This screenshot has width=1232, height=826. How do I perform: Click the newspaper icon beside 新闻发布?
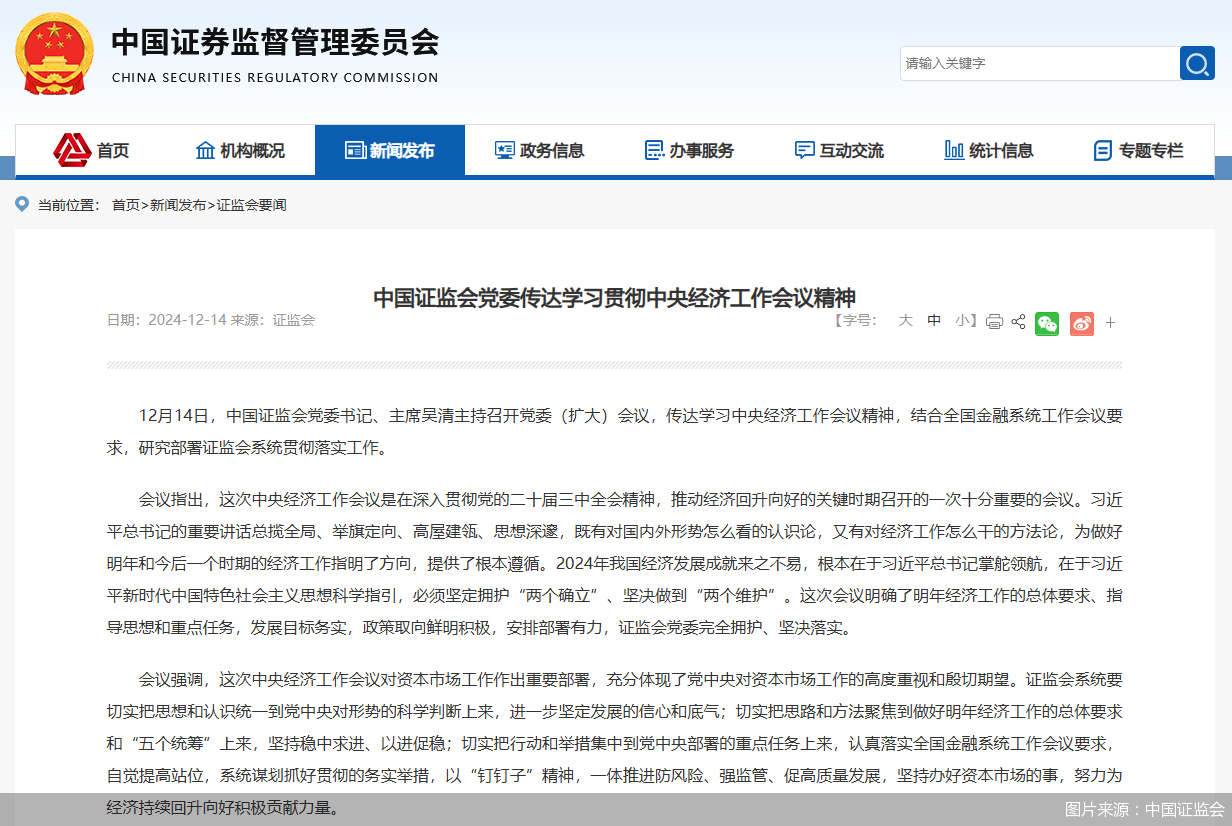pos(355,150)
